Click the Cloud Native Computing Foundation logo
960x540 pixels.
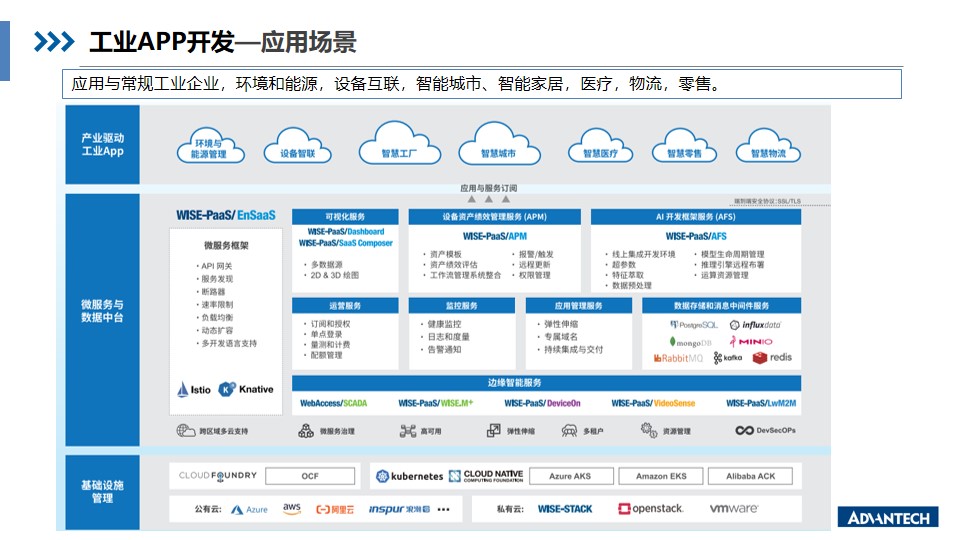tap(486, 476)
